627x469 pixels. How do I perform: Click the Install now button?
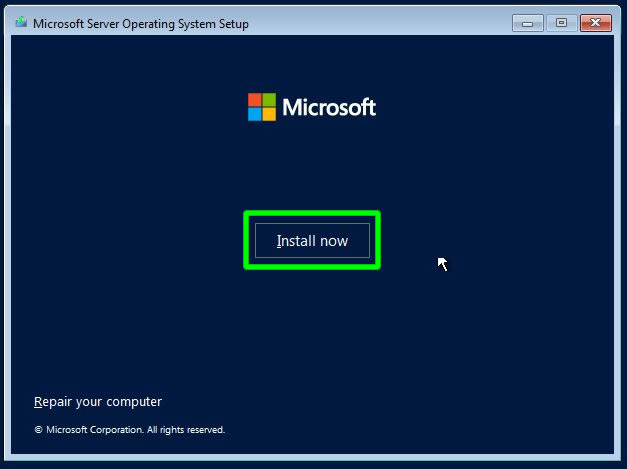pos(312,241)
